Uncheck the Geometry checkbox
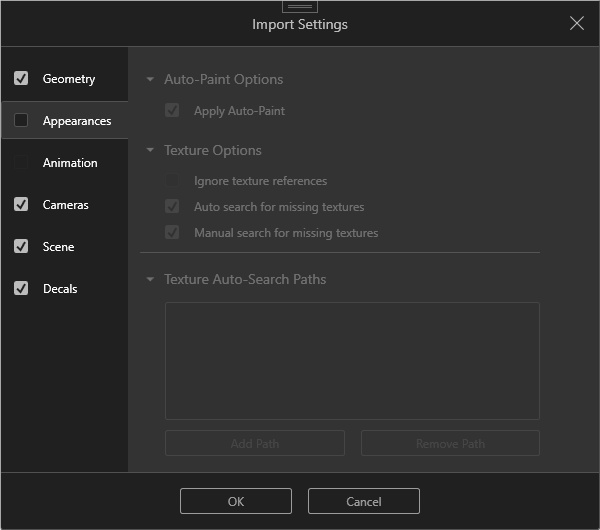Screen dimensions: 600x530 (21, 79)
